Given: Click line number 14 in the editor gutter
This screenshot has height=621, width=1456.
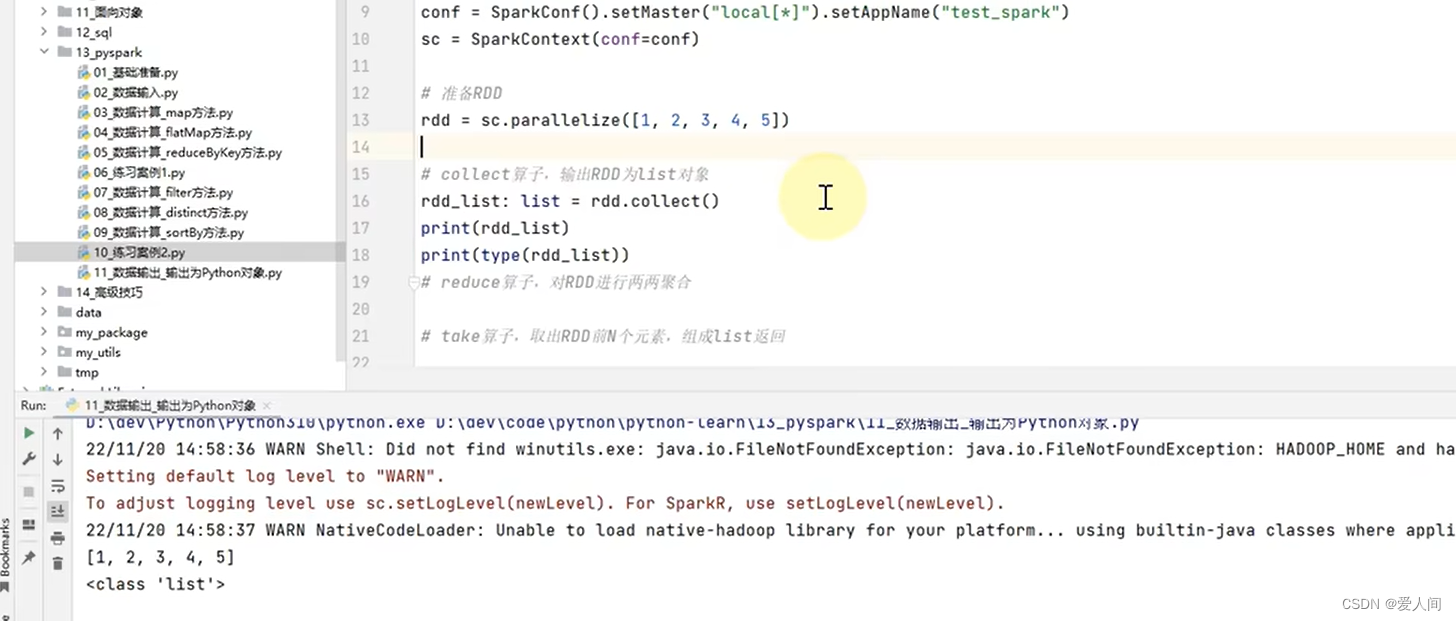Looking at the screenshot, I should coord(361,146).
